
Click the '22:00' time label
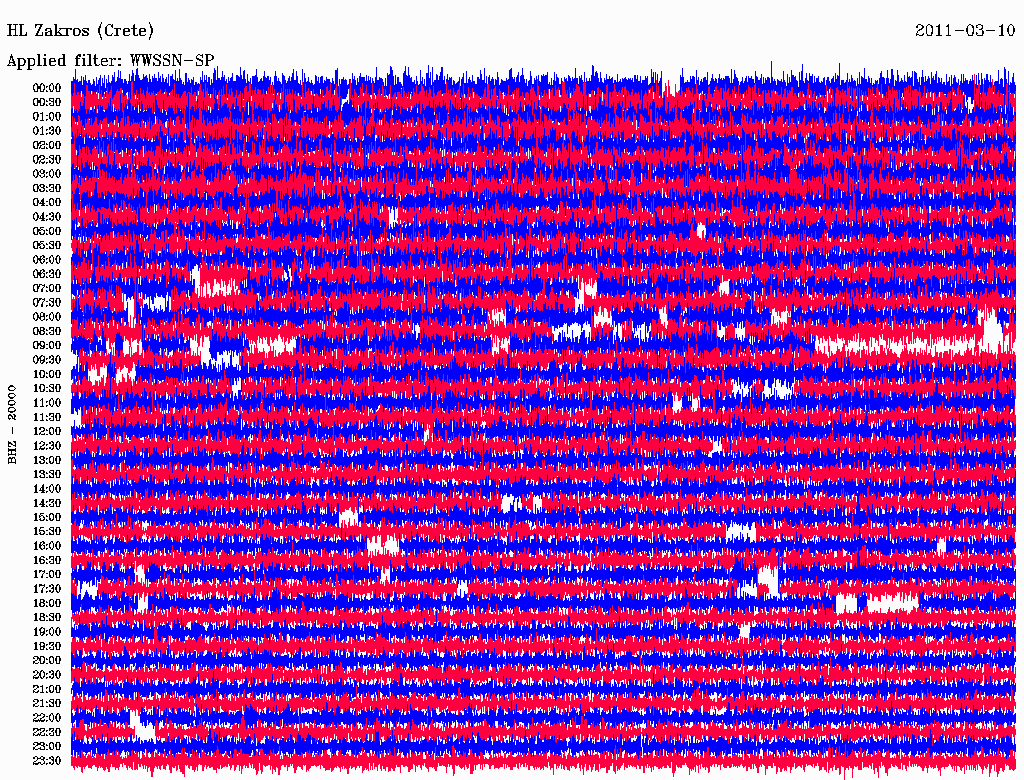tap(47, 718)
